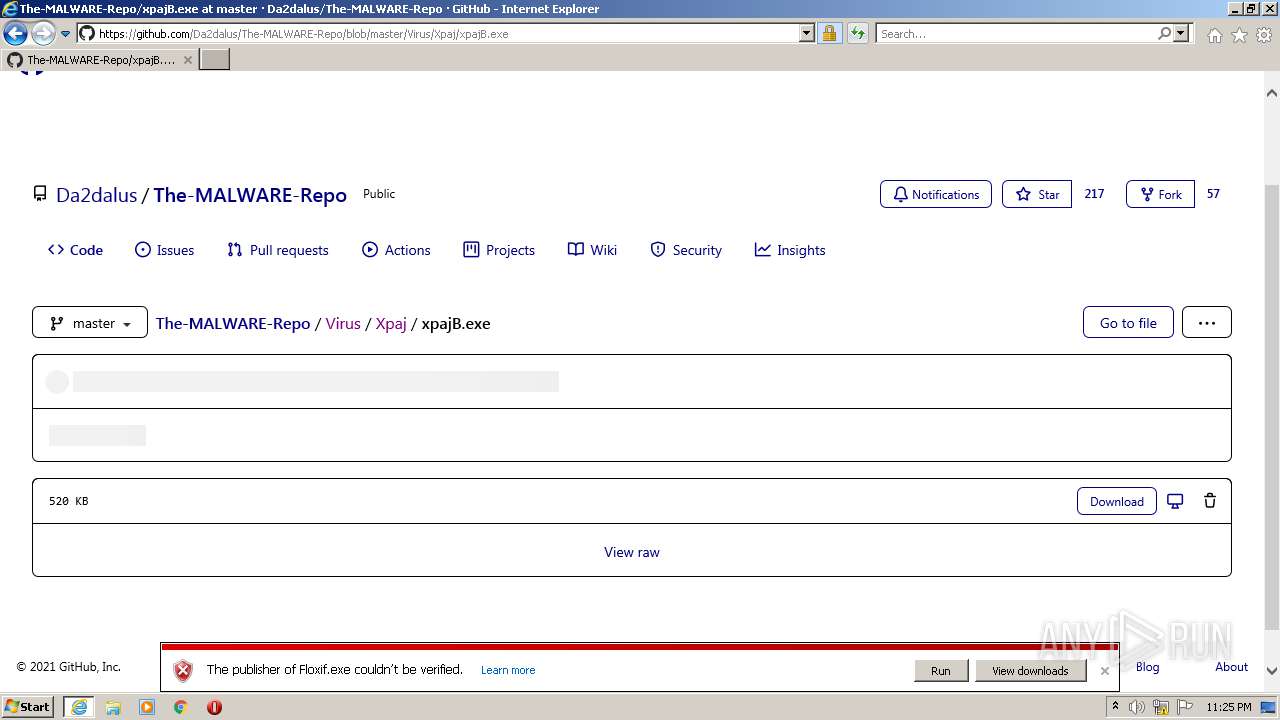Switch to the Pull requests tab
Screen dimensions: 1280x720
pyautogui.click(x=277, y=250)
